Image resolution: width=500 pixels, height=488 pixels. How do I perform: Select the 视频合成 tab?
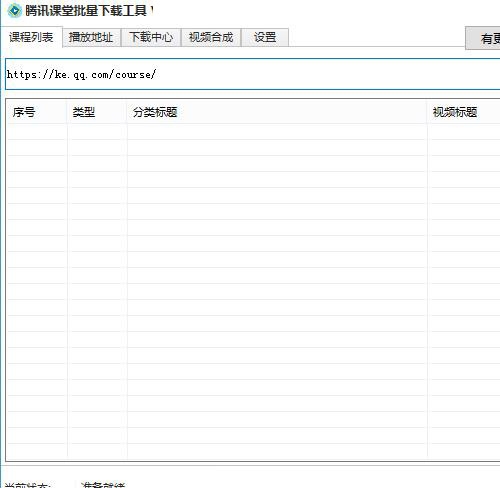(211, 37)
